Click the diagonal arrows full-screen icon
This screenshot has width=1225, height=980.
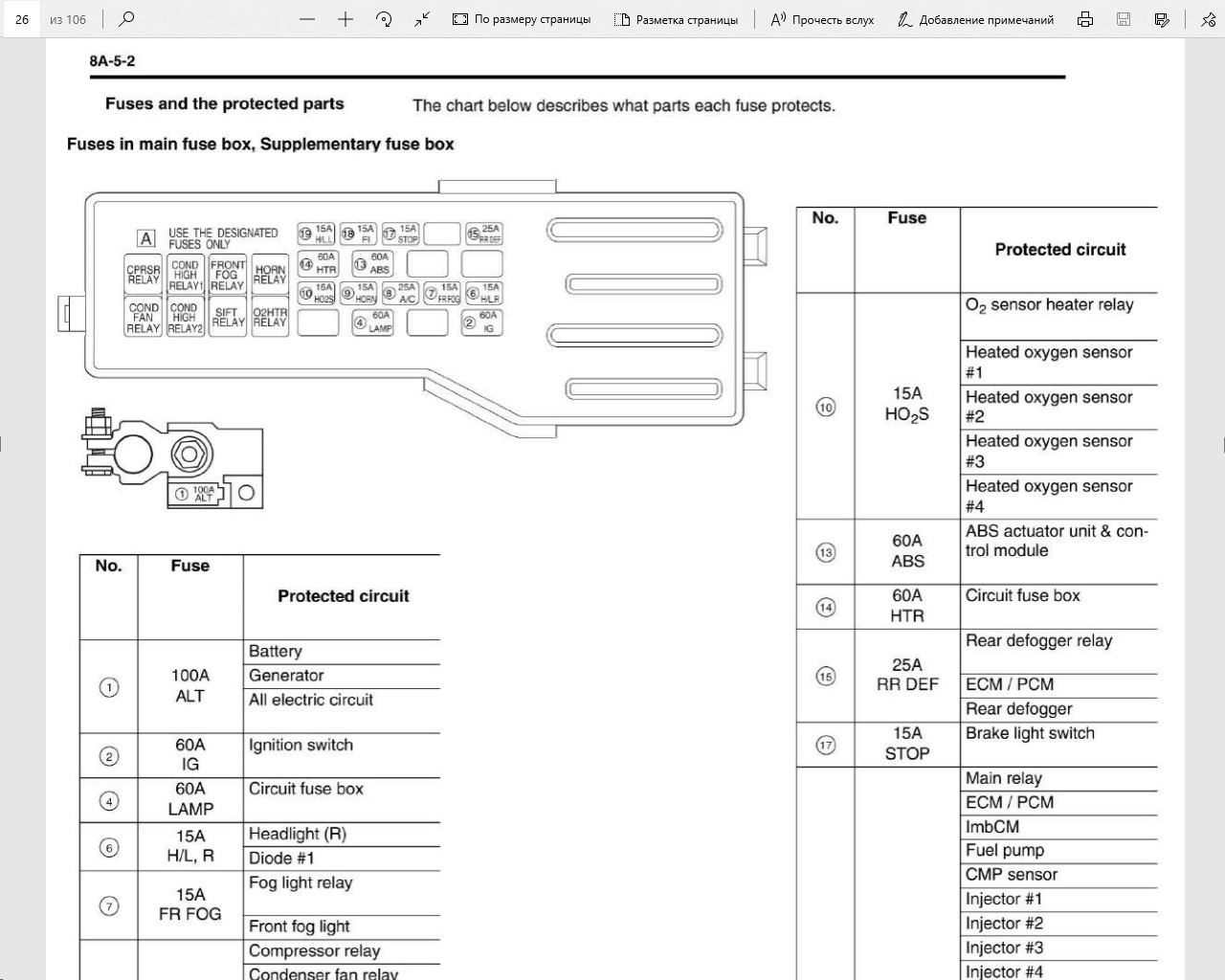click(x=422, y=19)
